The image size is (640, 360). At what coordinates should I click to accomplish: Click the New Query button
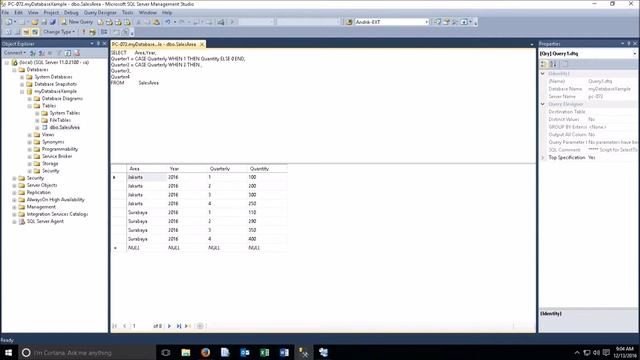pos(77,22)
